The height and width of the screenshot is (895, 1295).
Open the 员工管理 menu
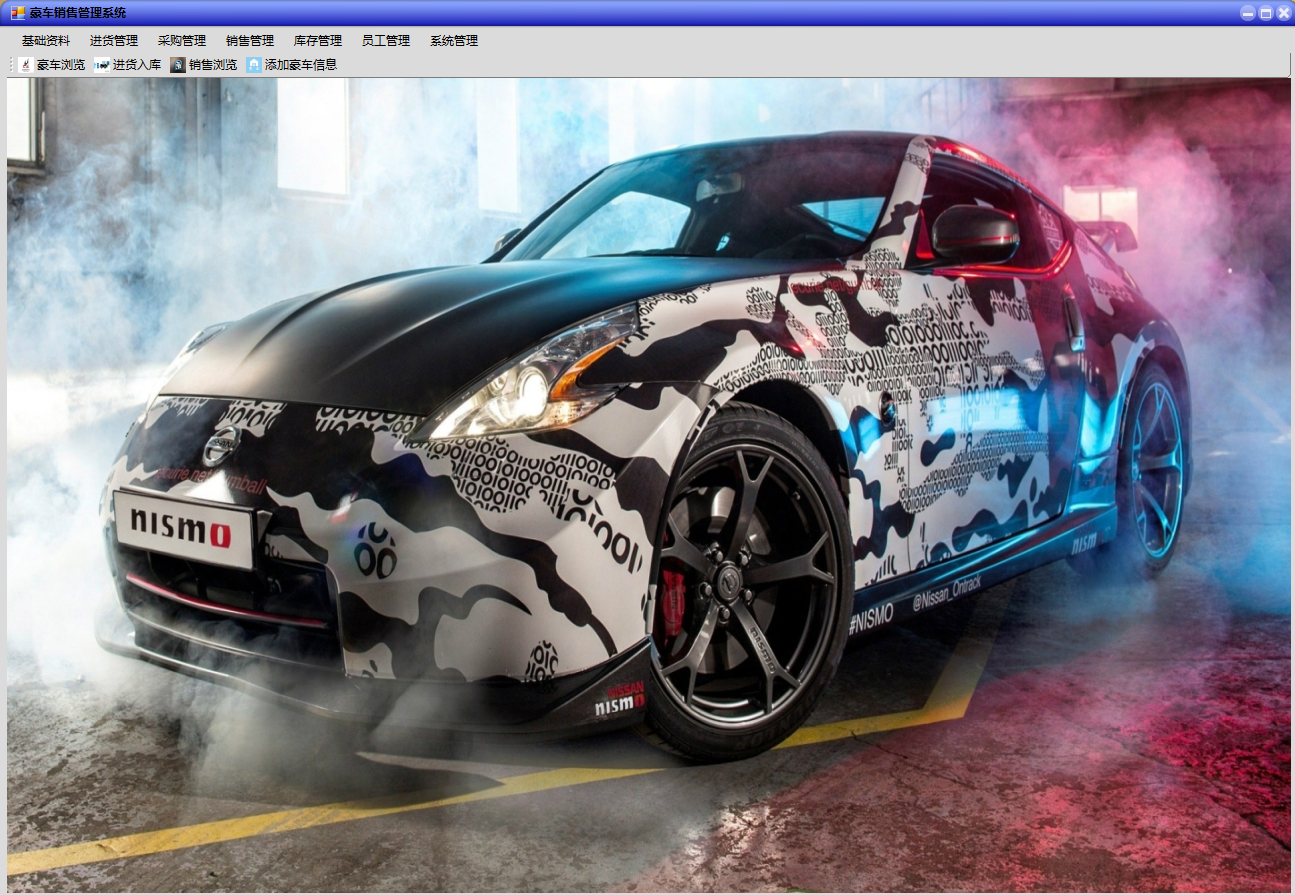tap(386, 41)
